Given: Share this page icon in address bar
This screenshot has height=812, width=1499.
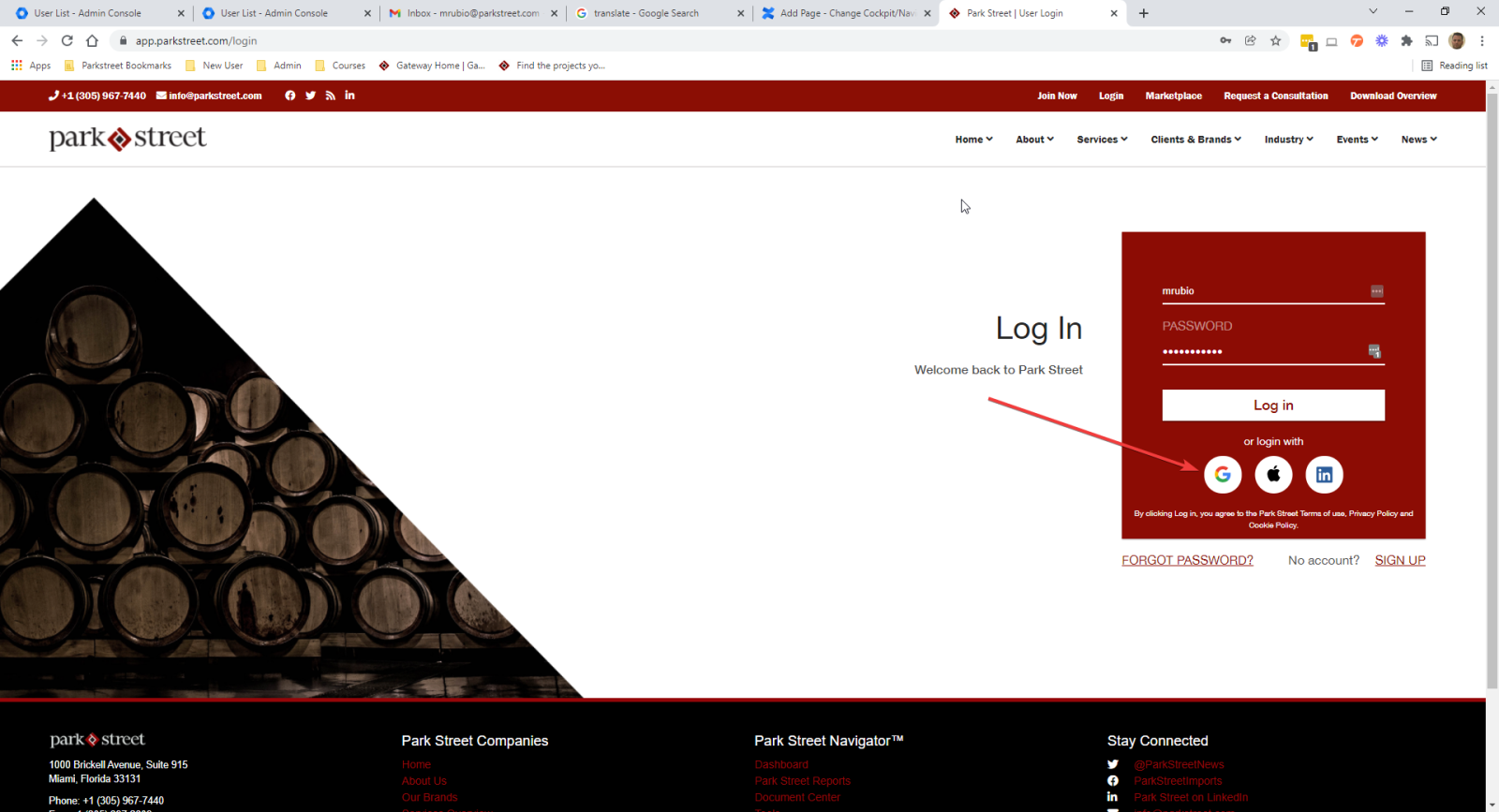Looking at the screenshot, I should point(1250,40).
